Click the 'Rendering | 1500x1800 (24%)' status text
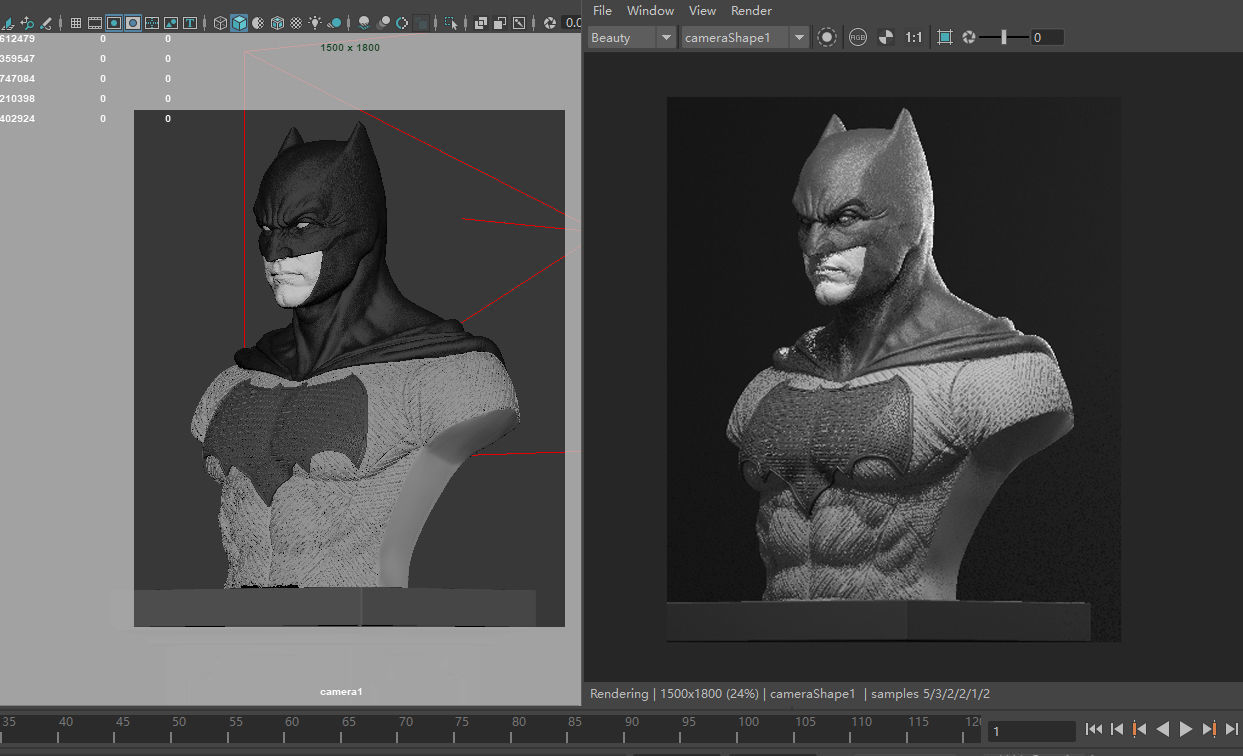Image resolution: width=1243 pixels, height=756 pixels. (675, 693)
